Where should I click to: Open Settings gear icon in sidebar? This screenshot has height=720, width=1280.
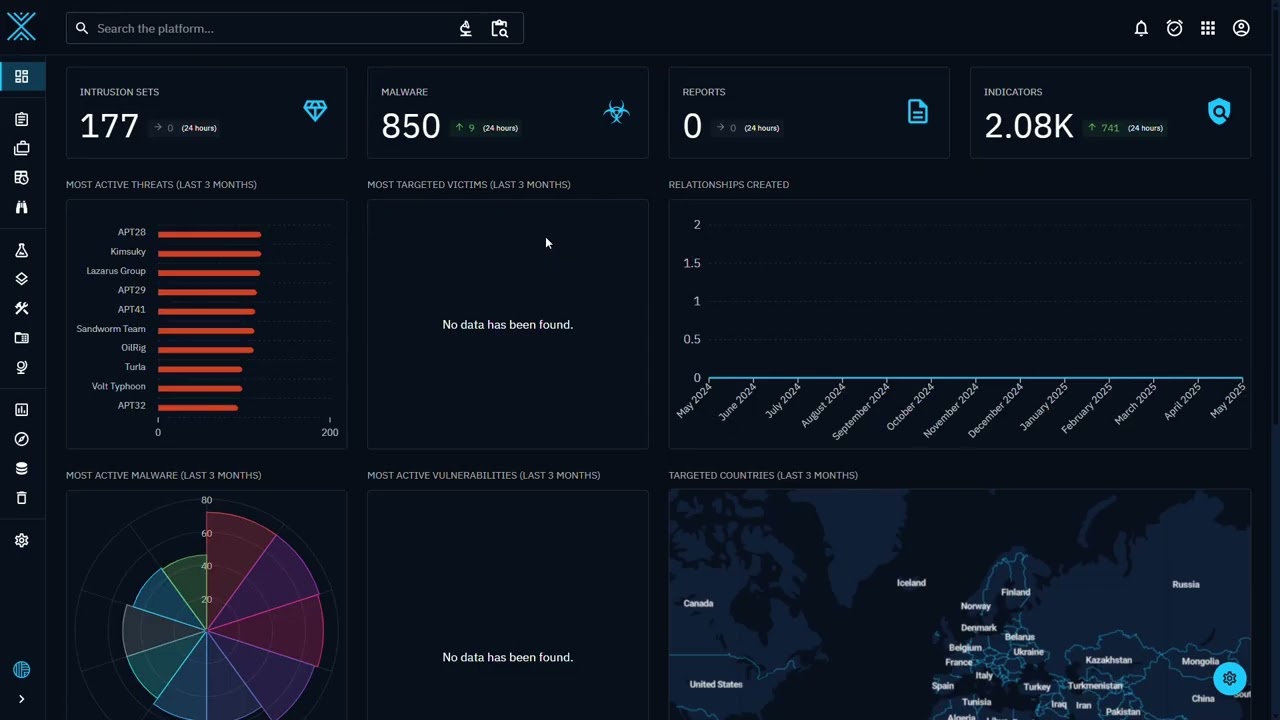click(21, 540)
